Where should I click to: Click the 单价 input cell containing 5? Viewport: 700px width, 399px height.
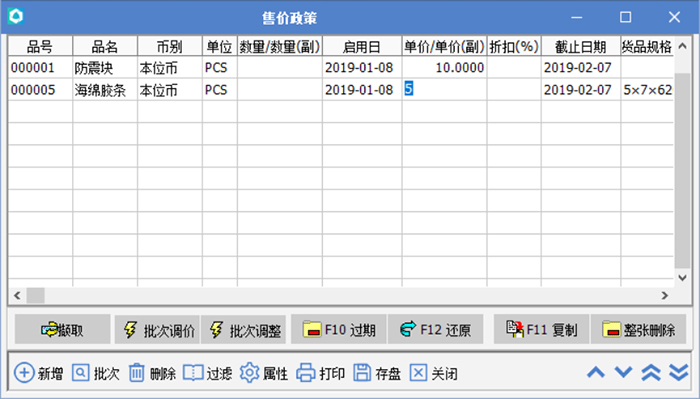[444, 89]
